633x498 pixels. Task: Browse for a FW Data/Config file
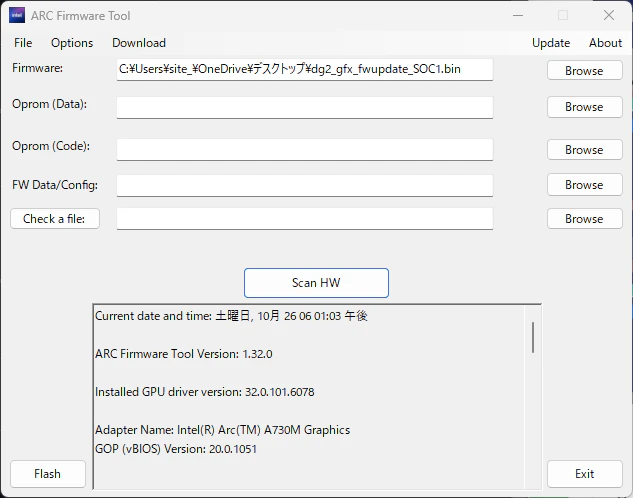(x=585, y=185)
